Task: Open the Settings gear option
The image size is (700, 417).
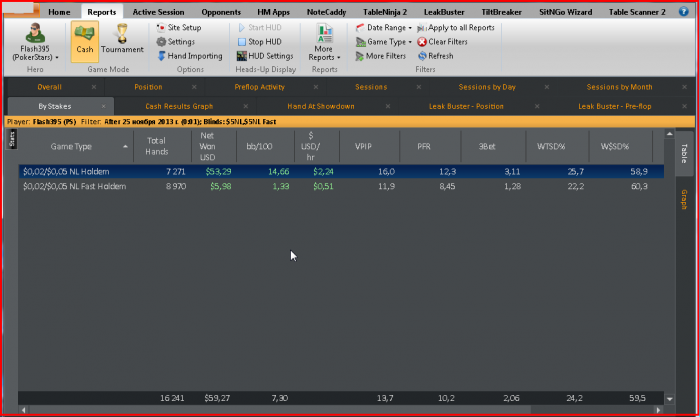Action: pyautogui.click(x=175, y=42)
